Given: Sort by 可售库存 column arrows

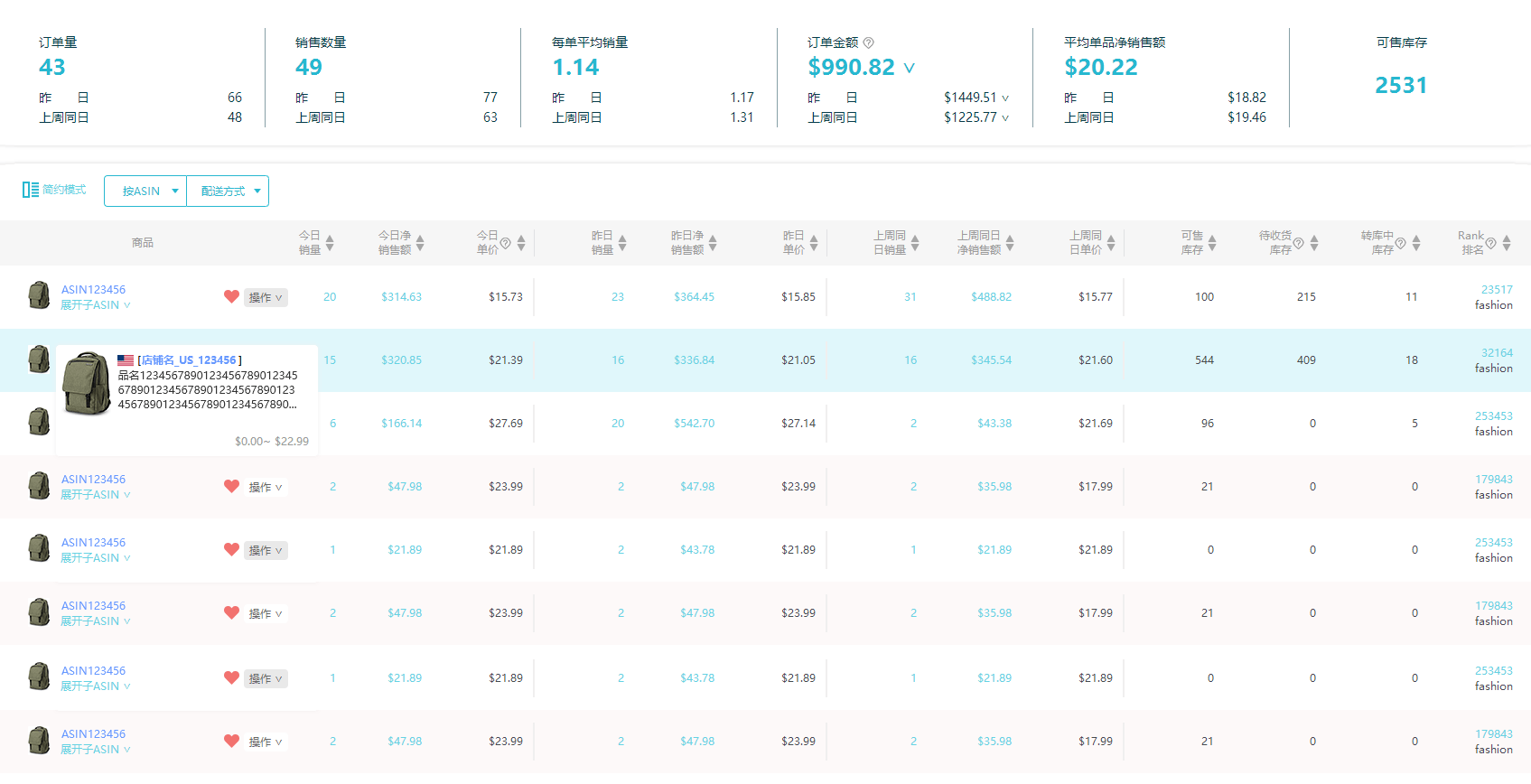Looking at the screenshot, I should pyautogui.click(x=1212, y=243).
